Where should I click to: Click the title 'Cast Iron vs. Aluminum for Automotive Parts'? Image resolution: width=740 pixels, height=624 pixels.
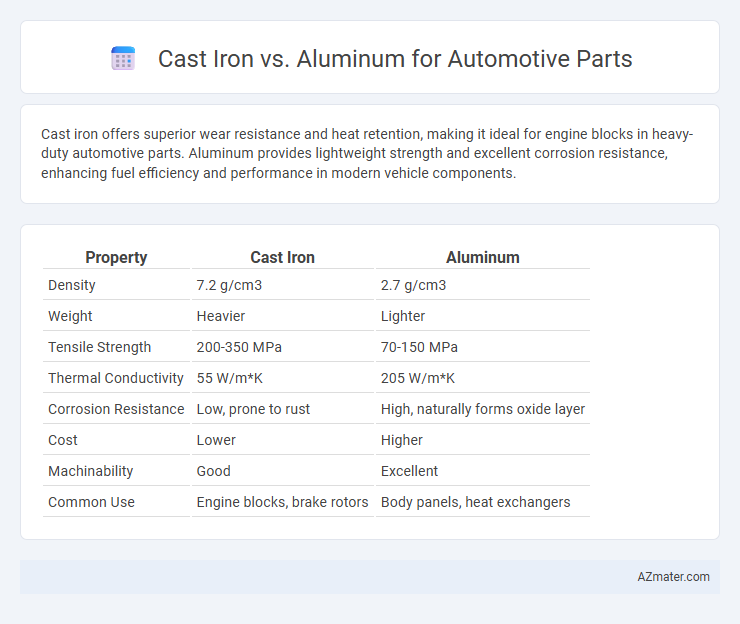coord(395,59)
